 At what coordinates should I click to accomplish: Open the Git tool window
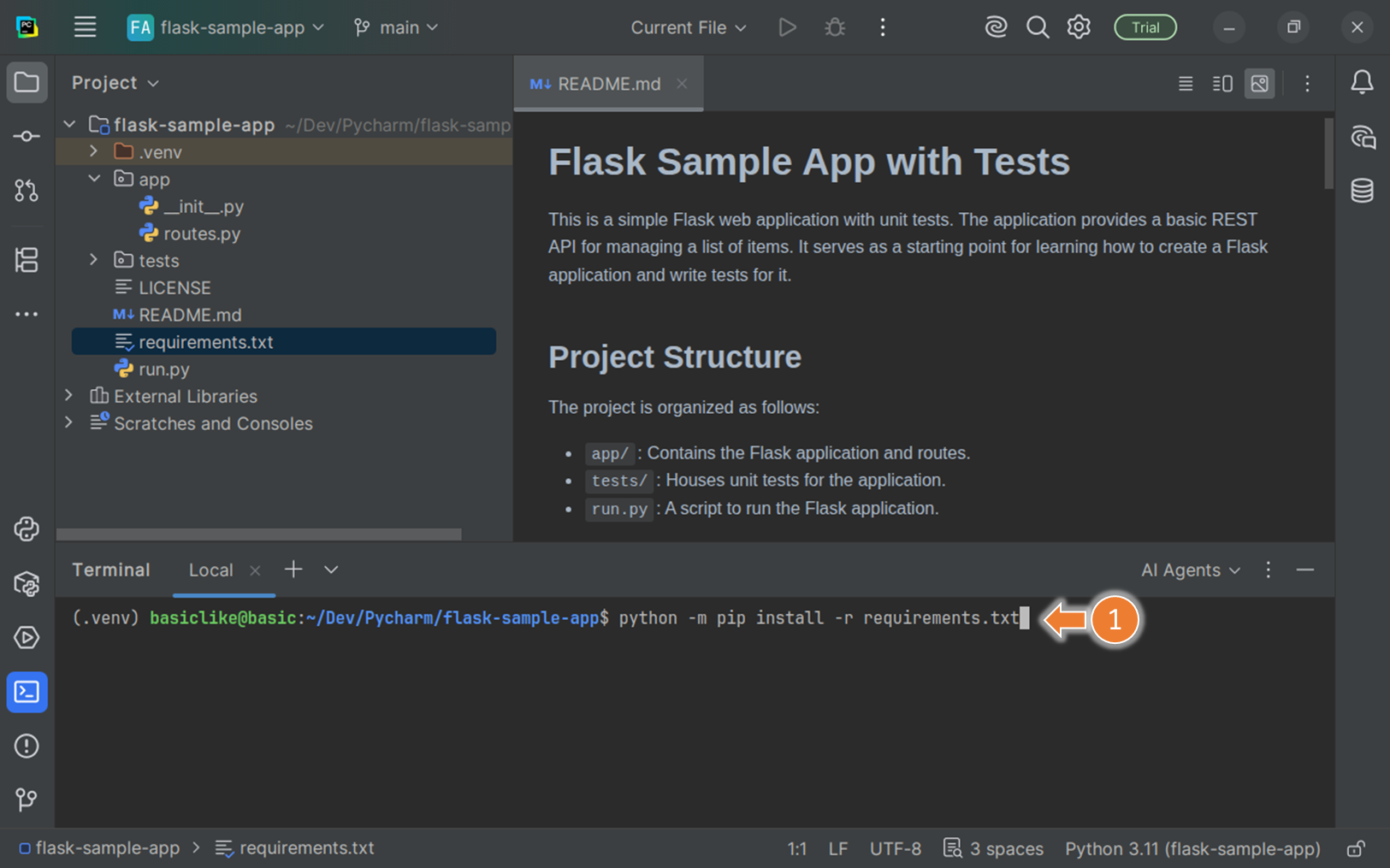click(x=27, y=800)
